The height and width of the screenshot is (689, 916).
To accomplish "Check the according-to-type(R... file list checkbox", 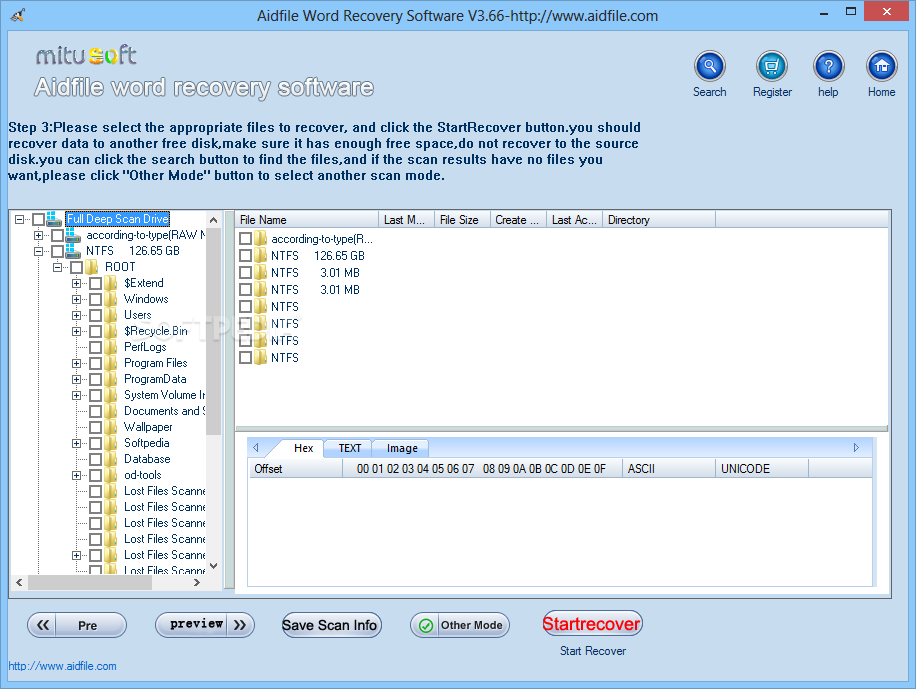I will (x=245, y=238).
